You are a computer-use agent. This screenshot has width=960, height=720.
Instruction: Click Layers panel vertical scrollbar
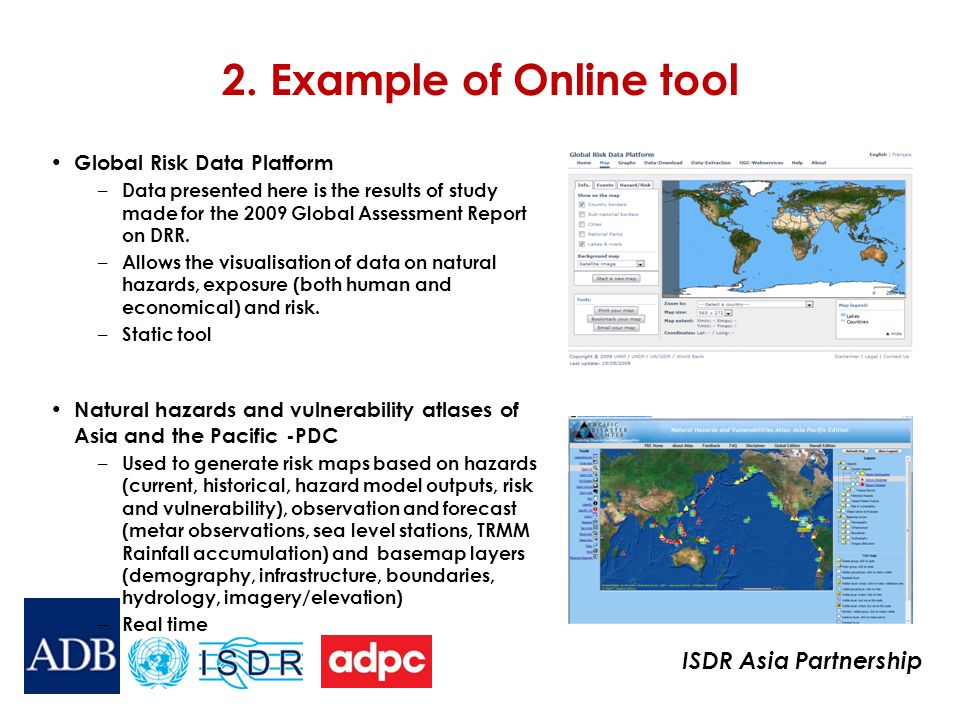909,539
